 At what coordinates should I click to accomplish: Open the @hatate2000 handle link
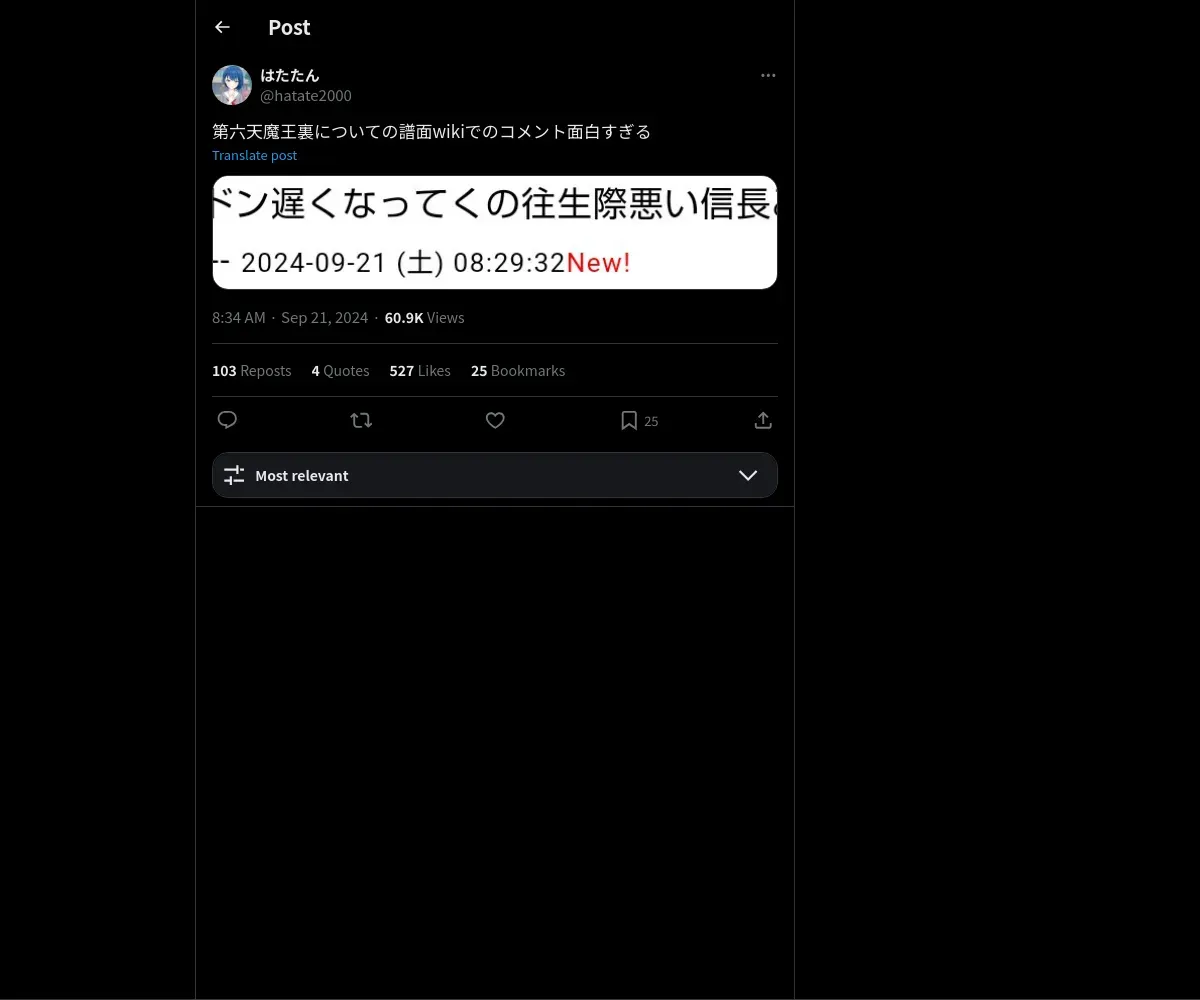click(x=306, y=95)
